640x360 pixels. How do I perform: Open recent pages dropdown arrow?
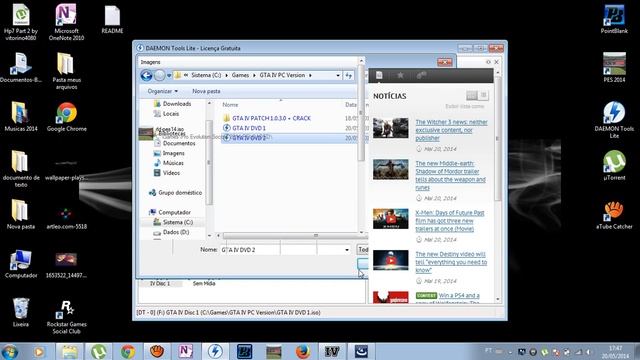pos(169,76)
